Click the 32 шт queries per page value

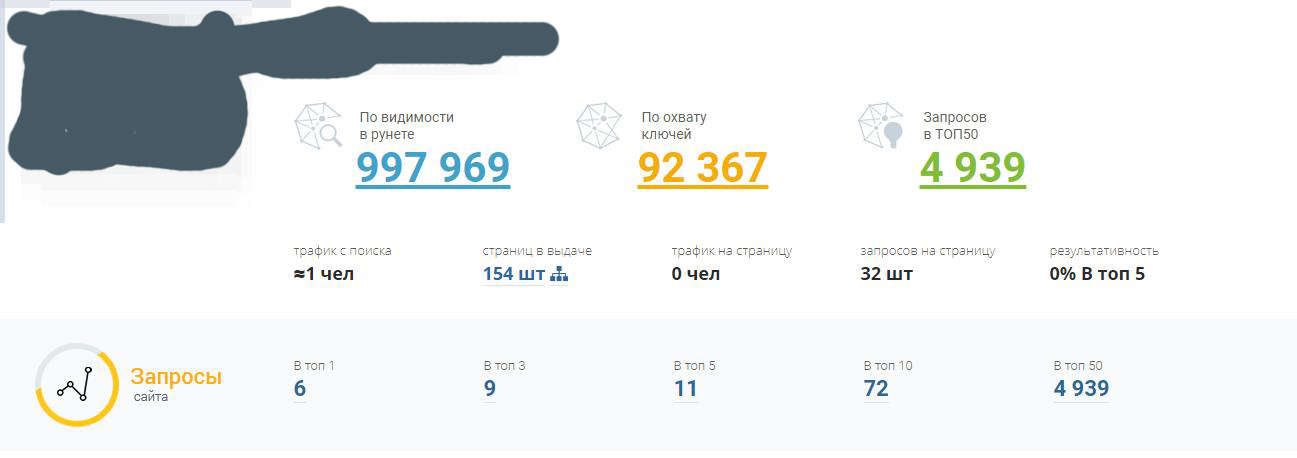[886, 274]
